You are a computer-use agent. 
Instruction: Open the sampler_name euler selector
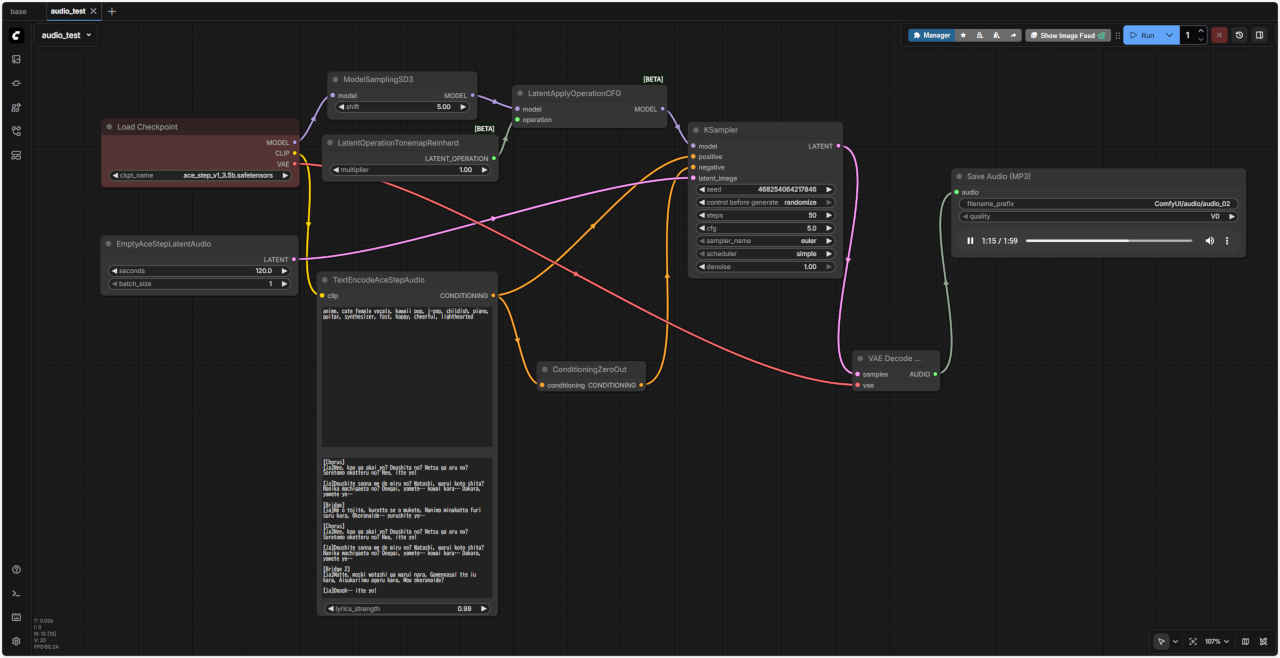(765, 241)
